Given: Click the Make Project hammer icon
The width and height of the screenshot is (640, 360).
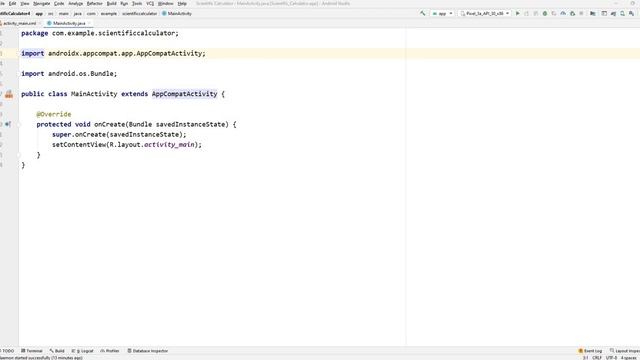Looking at the screenshot, I should (x=422, y=13).
